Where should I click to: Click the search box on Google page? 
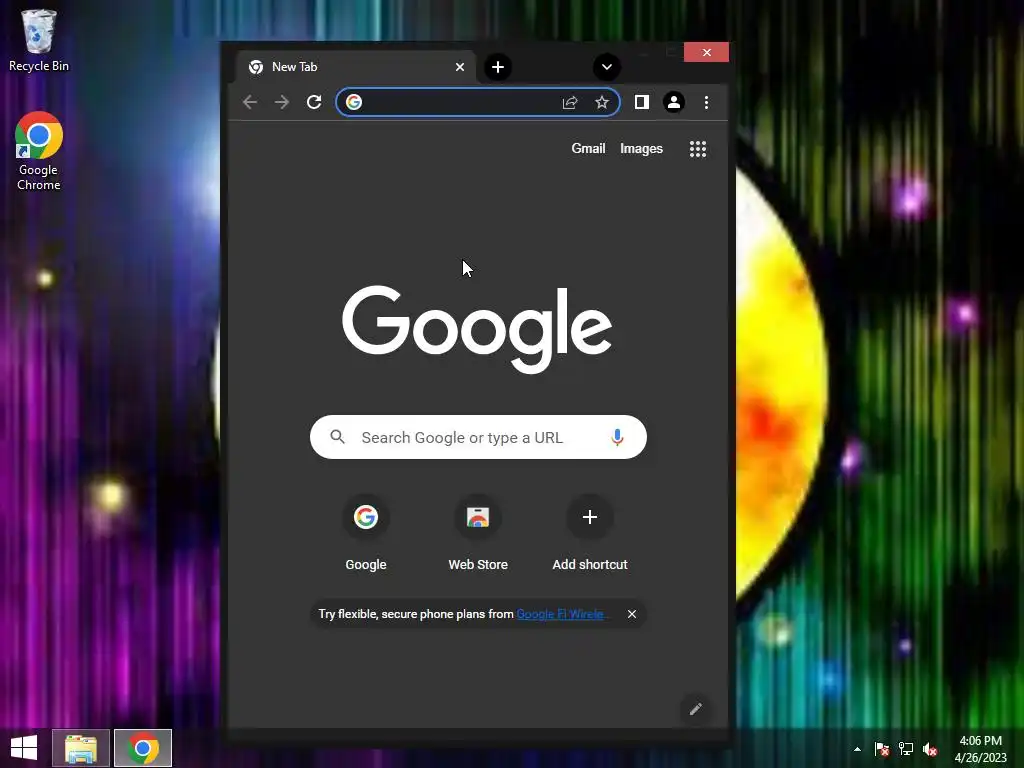click(x=478, y=437)
